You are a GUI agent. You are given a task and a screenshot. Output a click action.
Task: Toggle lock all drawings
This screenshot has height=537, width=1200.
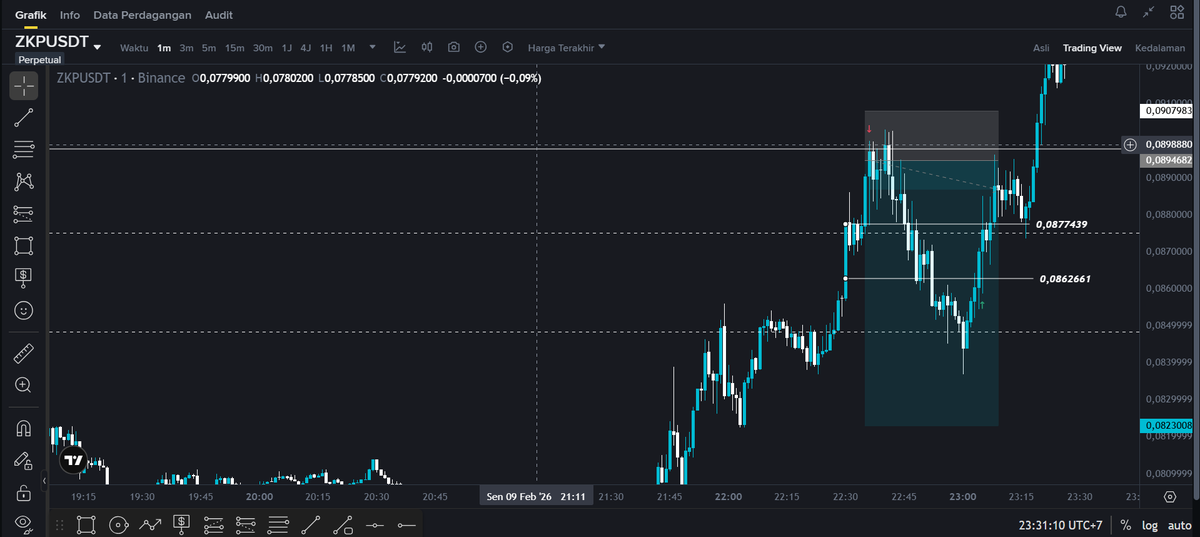click(24, 492)
